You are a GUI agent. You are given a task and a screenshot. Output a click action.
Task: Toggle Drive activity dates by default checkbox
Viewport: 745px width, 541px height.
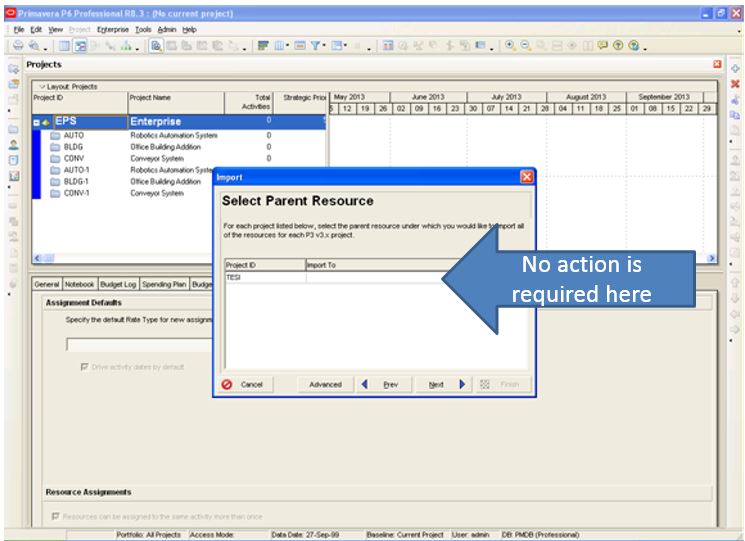click(84, 366)
